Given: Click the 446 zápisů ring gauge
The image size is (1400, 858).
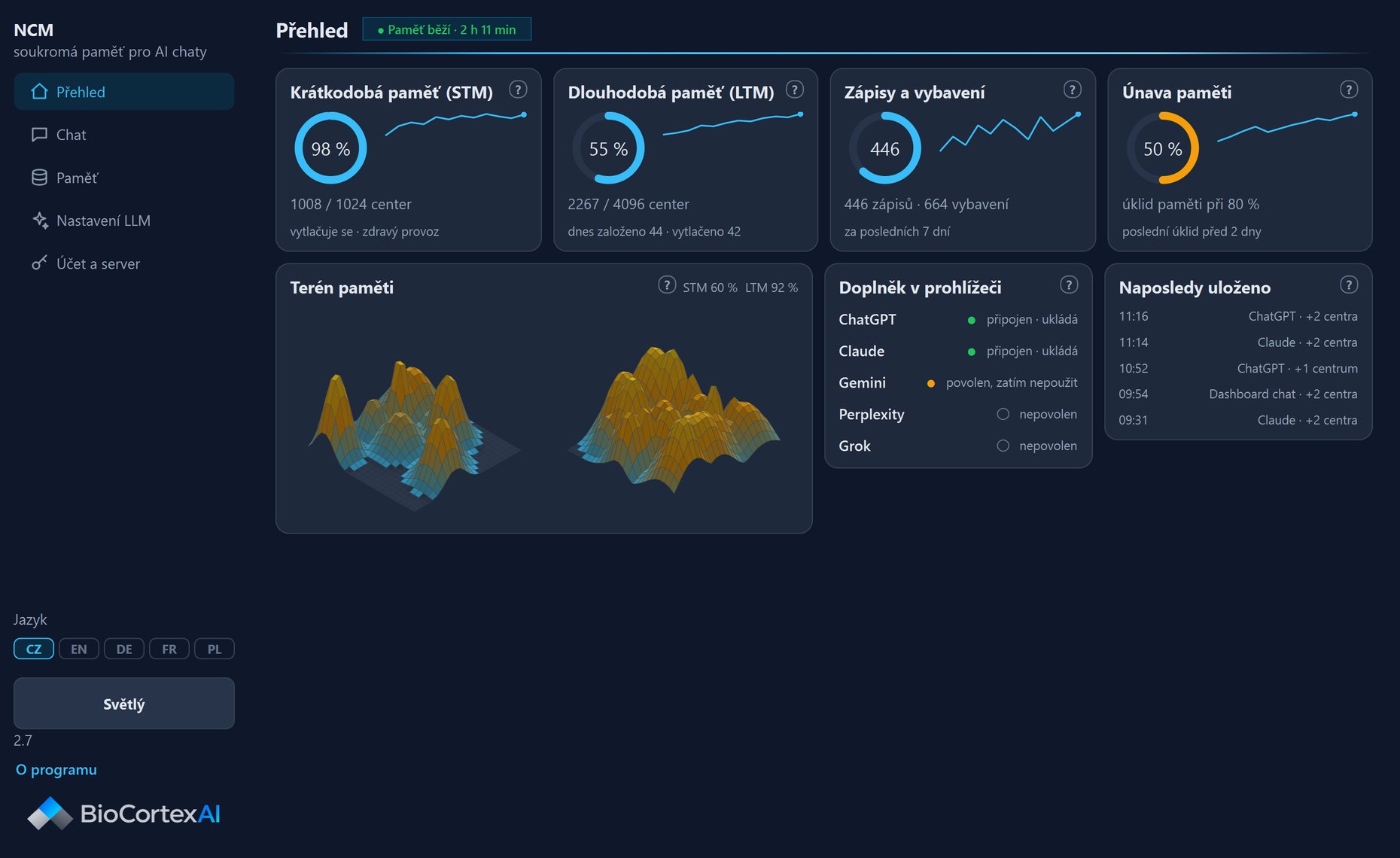Looking at the screenshot, I should coord(884,148).
